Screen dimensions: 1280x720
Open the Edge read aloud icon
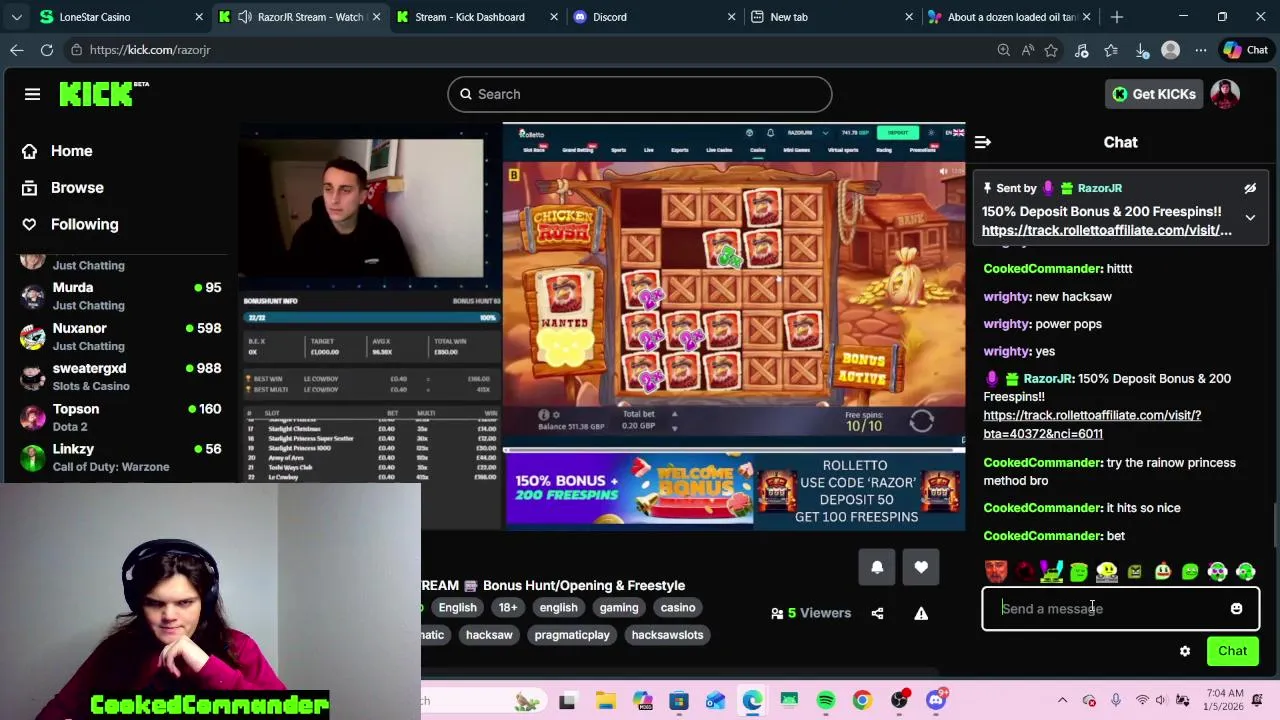pos(1027,50)
